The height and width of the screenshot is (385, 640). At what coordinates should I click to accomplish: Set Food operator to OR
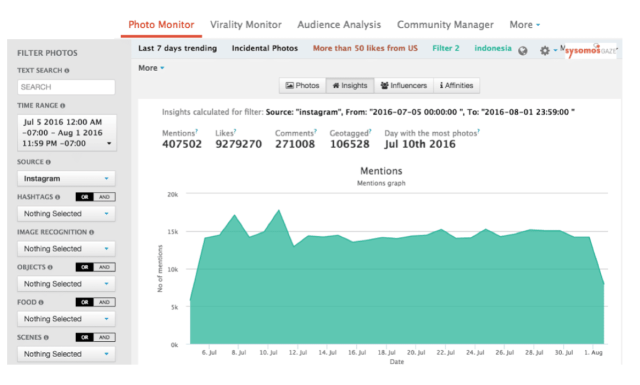click(x=84, y=302)
